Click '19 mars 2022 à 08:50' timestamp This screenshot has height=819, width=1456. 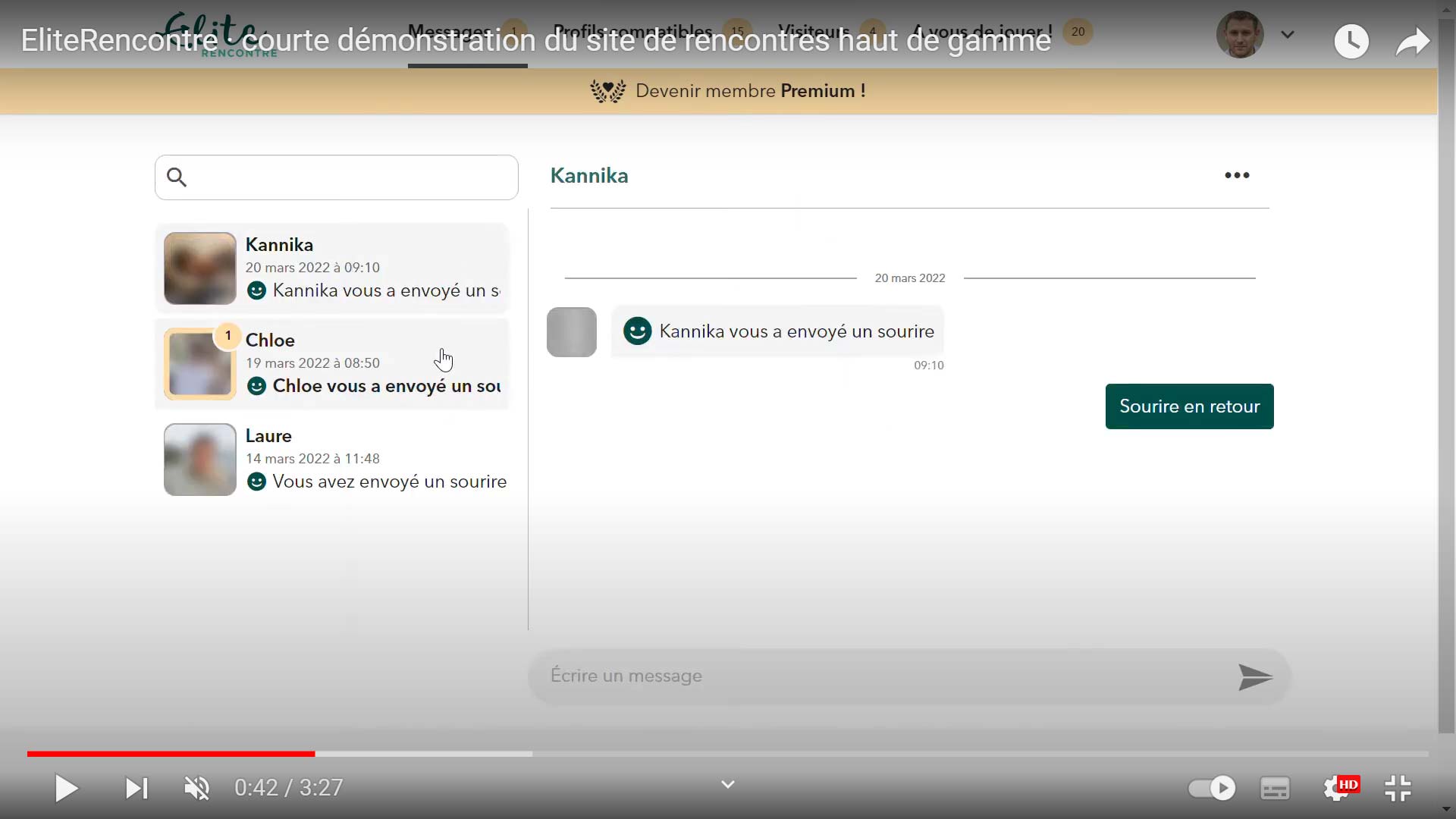pos(312,363)
